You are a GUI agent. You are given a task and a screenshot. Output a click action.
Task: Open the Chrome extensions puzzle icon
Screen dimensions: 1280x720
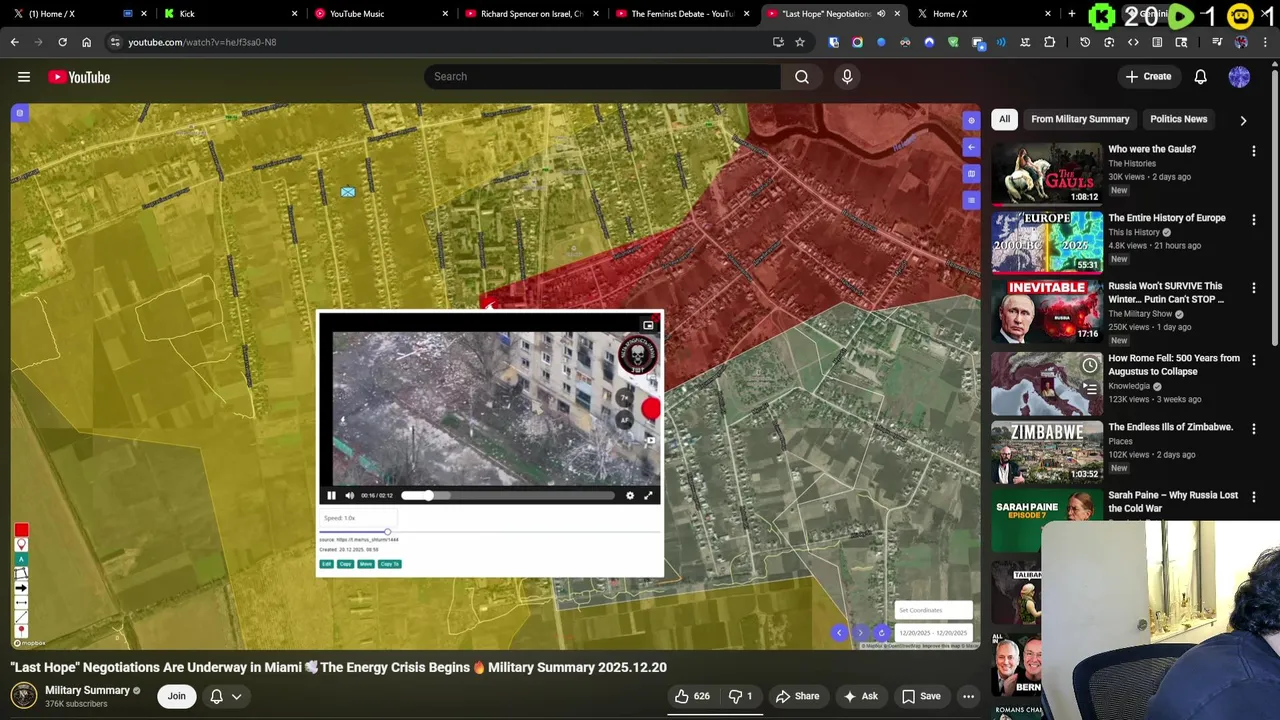[x=1049, y=42]
